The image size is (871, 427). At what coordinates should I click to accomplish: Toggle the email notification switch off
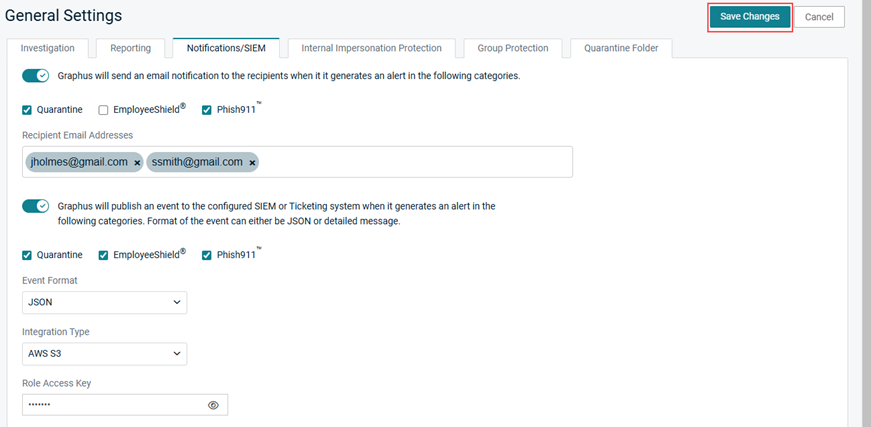tap(36, 76)
